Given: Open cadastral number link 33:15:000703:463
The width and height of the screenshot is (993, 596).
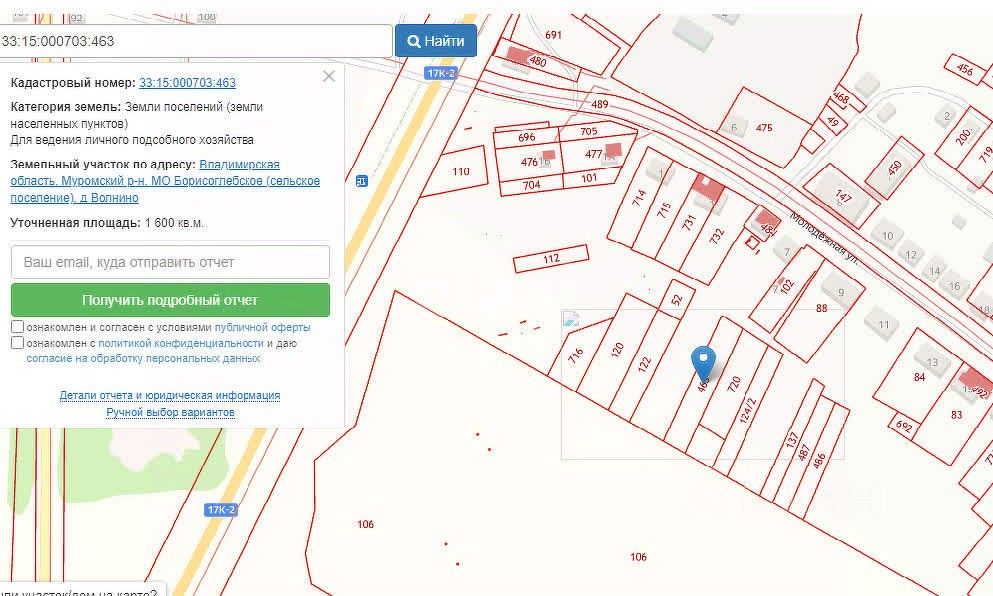Looking at the screenshot, I should [x=187, y=82].
